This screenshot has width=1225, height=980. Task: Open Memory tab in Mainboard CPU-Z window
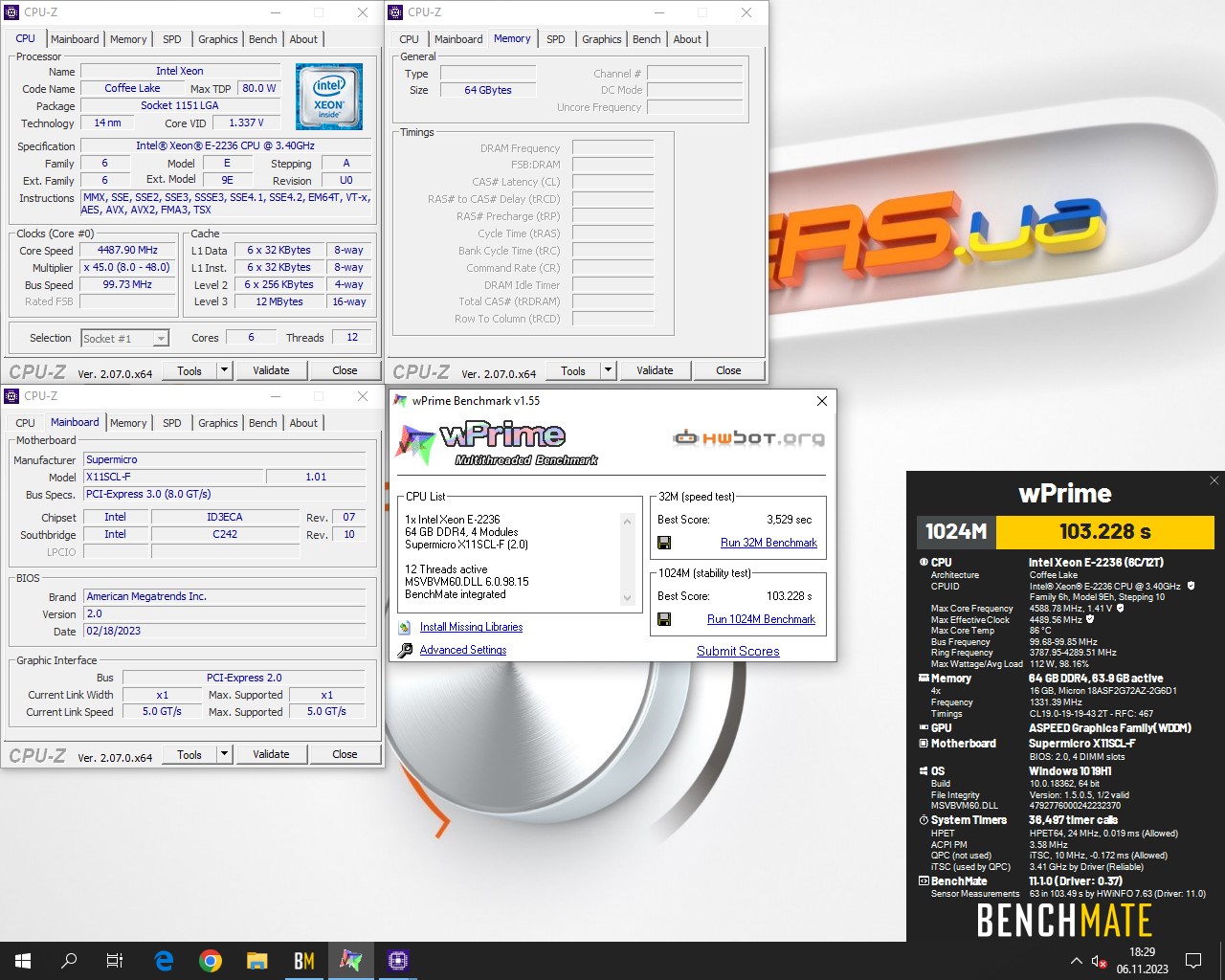(128, 423)
